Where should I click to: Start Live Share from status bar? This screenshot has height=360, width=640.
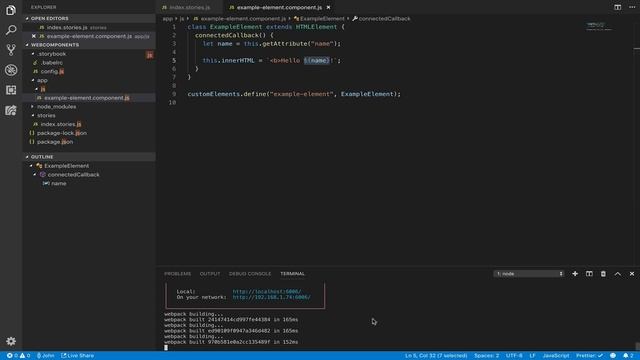coord(78,356)
